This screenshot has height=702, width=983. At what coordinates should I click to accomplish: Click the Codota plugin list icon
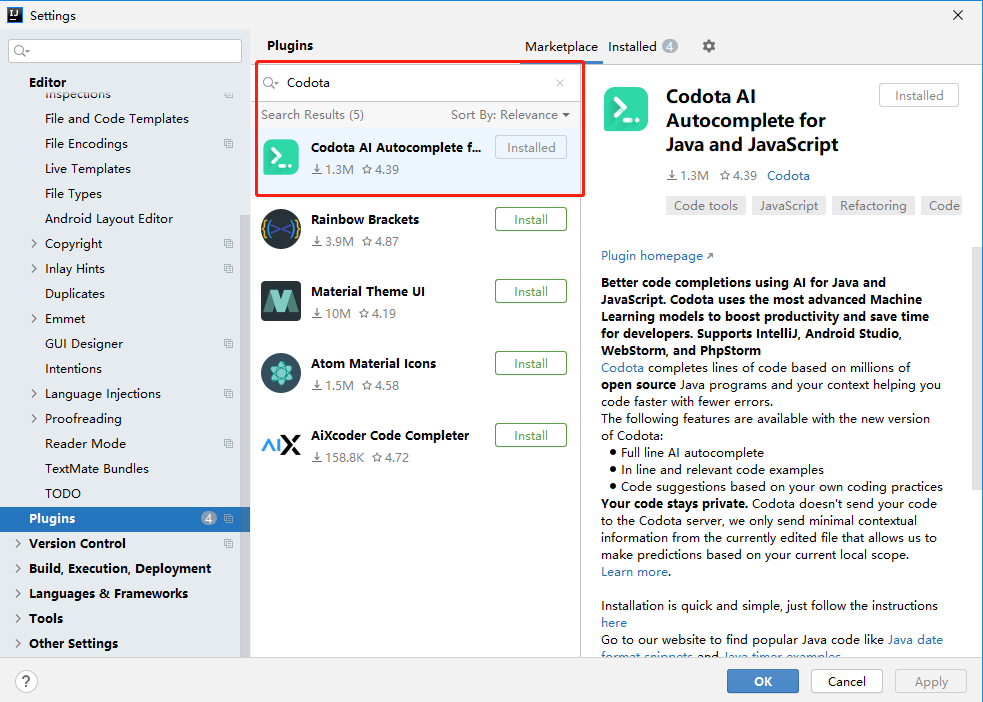click(x=281, y=157)
